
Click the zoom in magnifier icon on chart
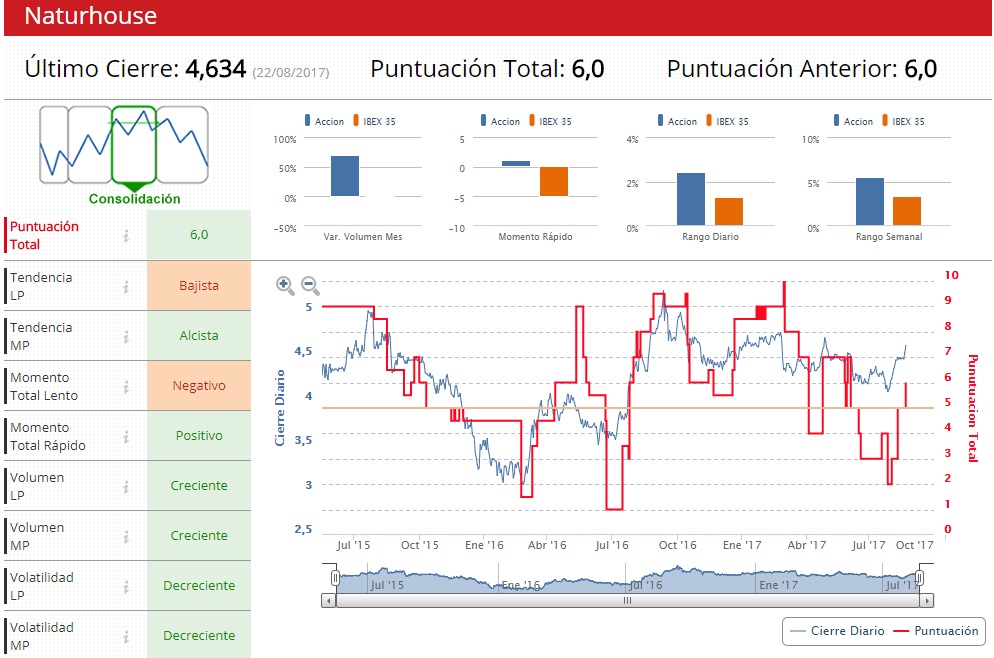click(x=285, y=286)
